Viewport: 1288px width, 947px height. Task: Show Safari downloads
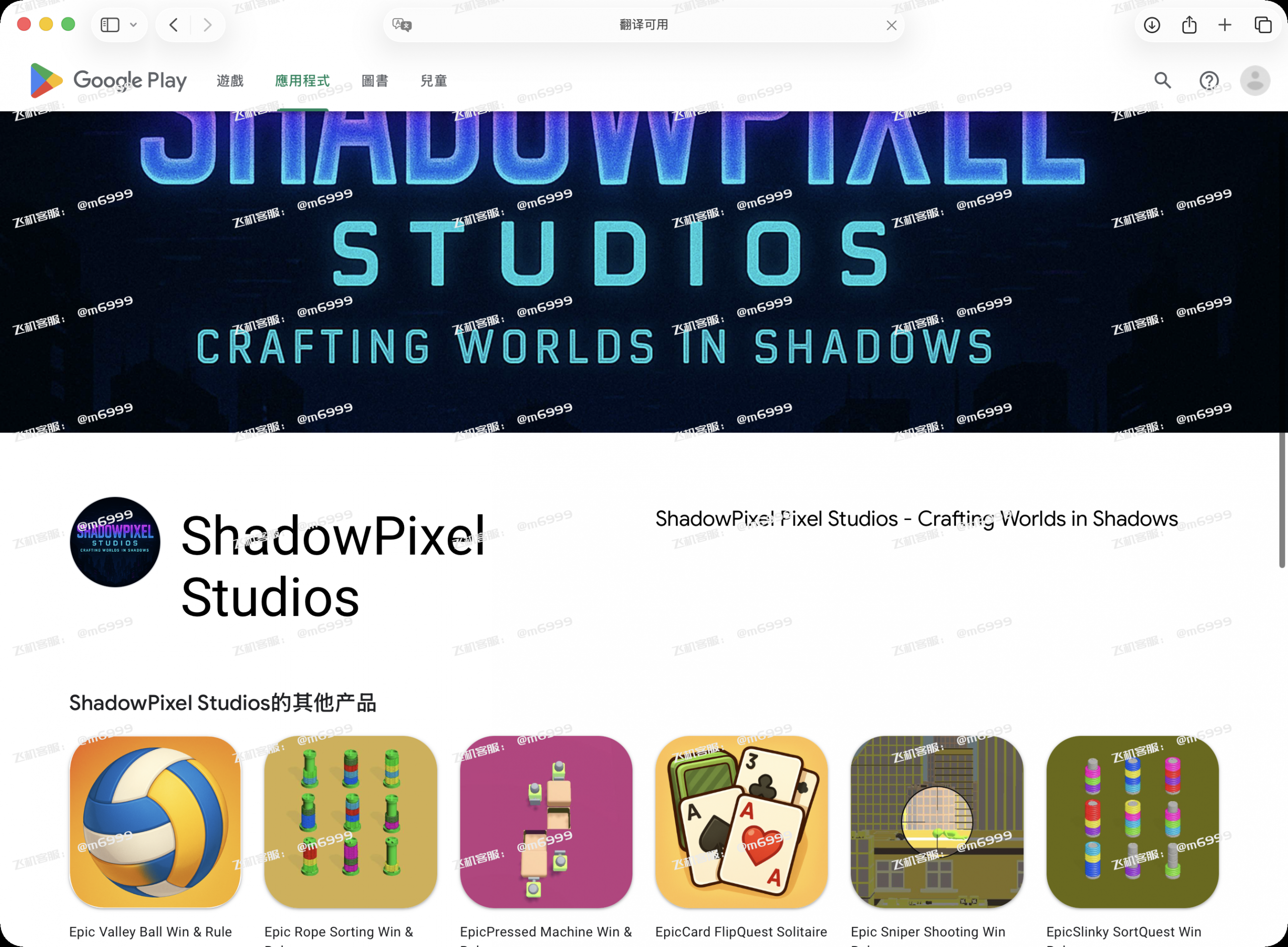(x=1152, y=25)
